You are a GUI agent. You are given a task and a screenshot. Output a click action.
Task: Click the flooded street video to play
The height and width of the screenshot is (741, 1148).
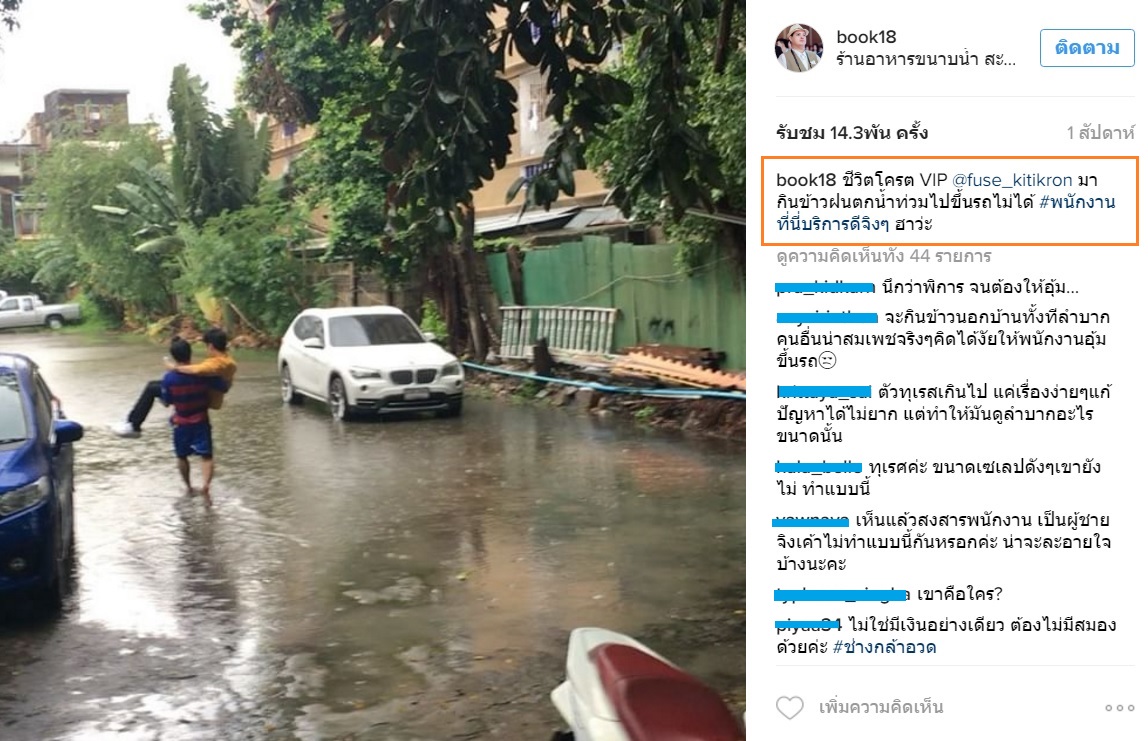(x=373, y=370)
